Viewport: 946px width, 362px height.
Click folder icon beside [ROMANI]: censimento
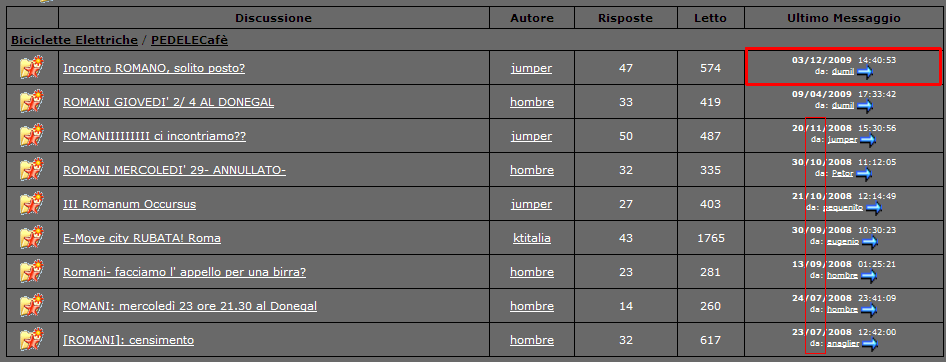tap(32, 340)
